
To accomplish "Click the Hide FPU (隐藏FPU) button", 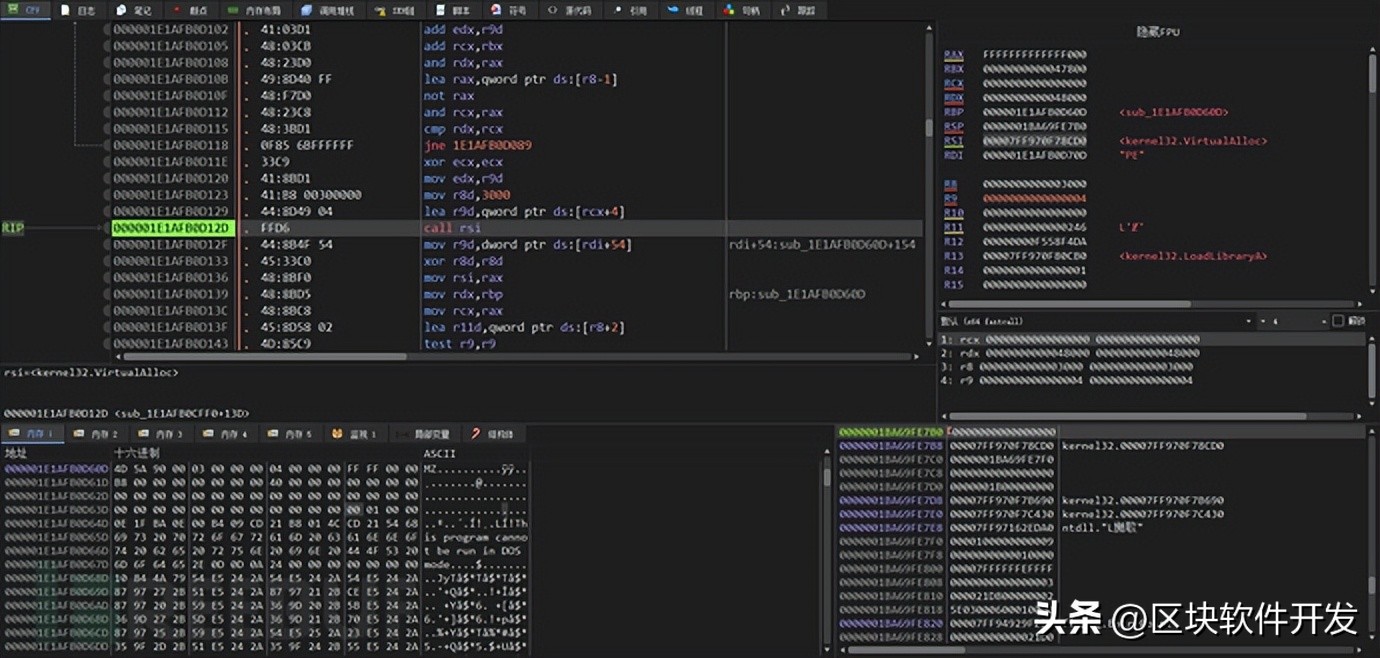I will (1158, 32).
